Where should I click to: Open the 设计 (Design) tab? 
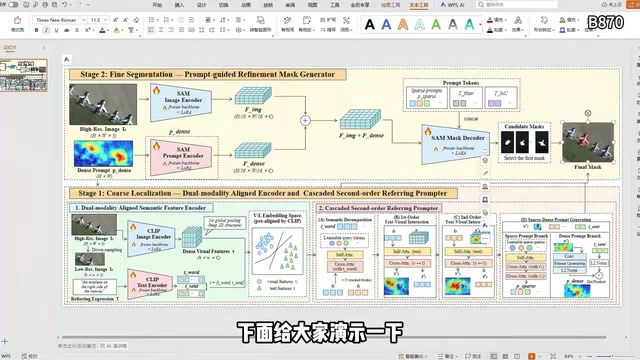tap(202, 5)
